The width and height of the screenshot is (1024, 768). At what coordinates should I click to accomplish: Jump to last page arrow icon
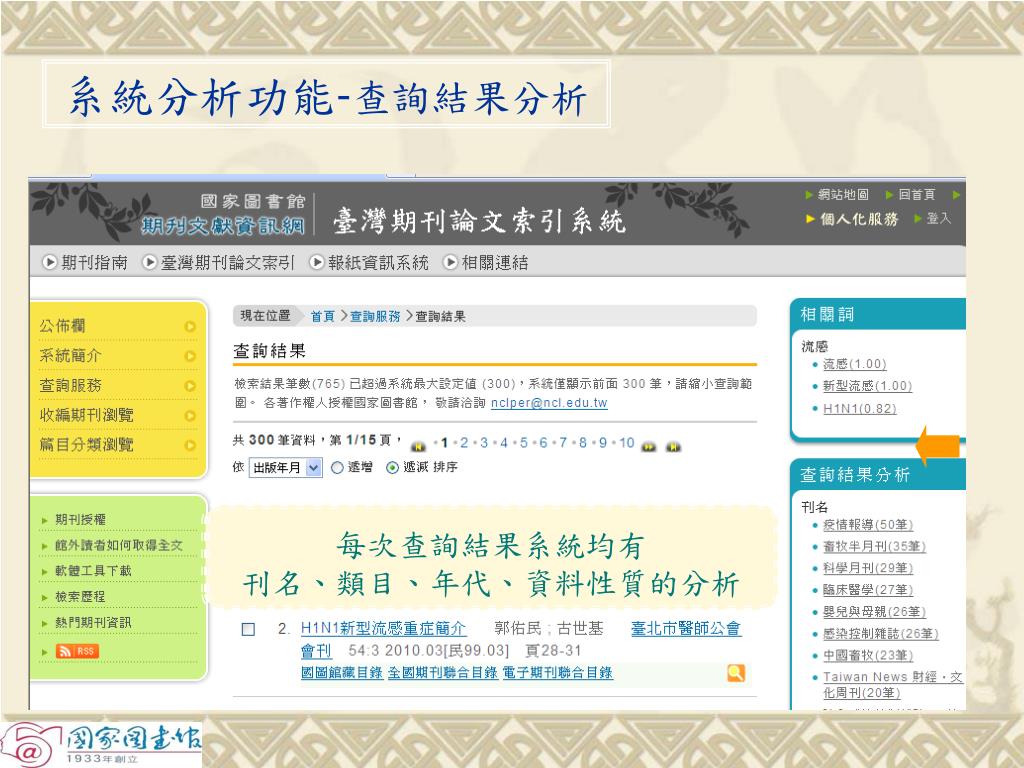(673, 447)
